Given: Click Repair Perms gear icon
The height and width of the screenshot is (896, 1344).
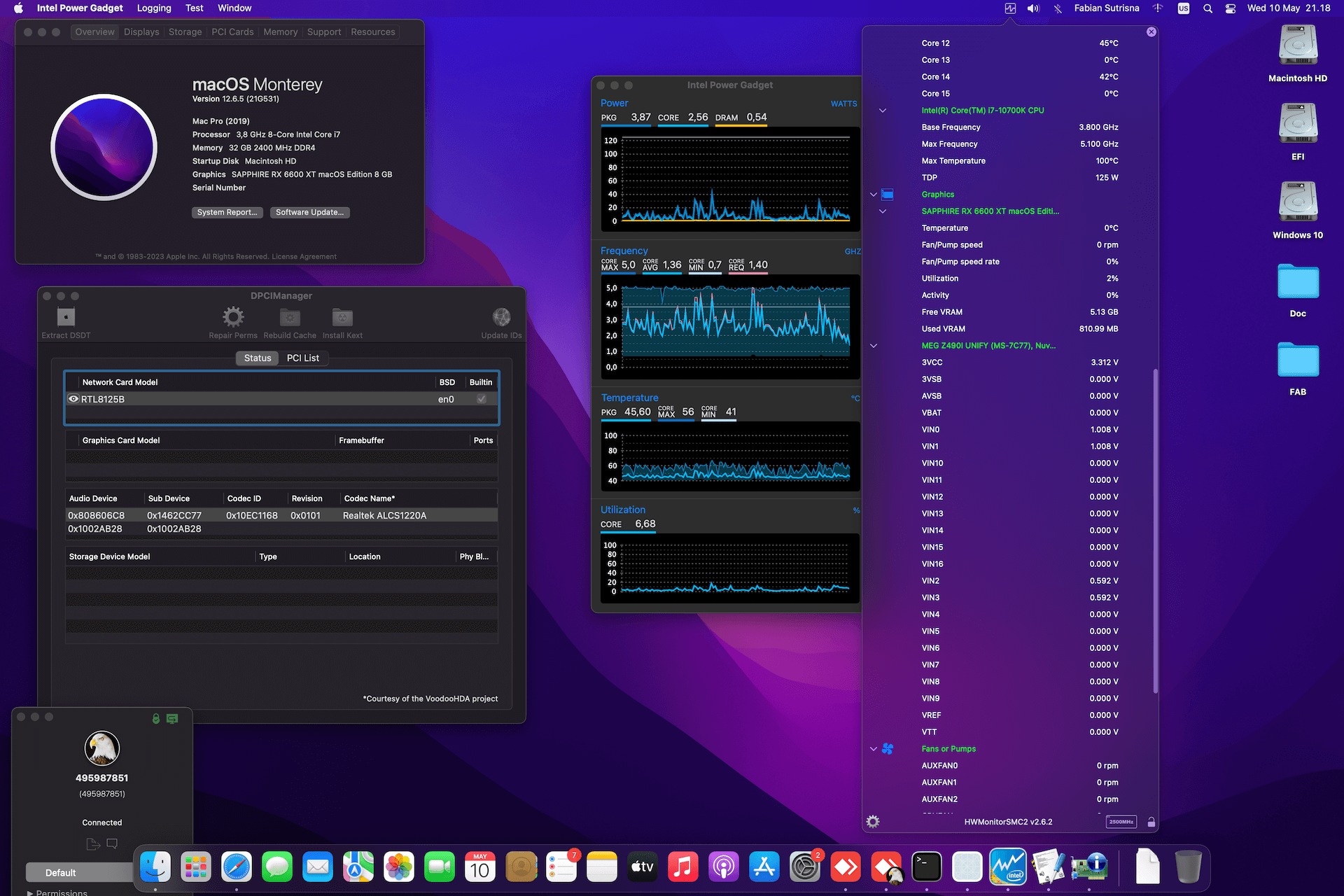Looking at the screenshot, I should click(233, 317).
